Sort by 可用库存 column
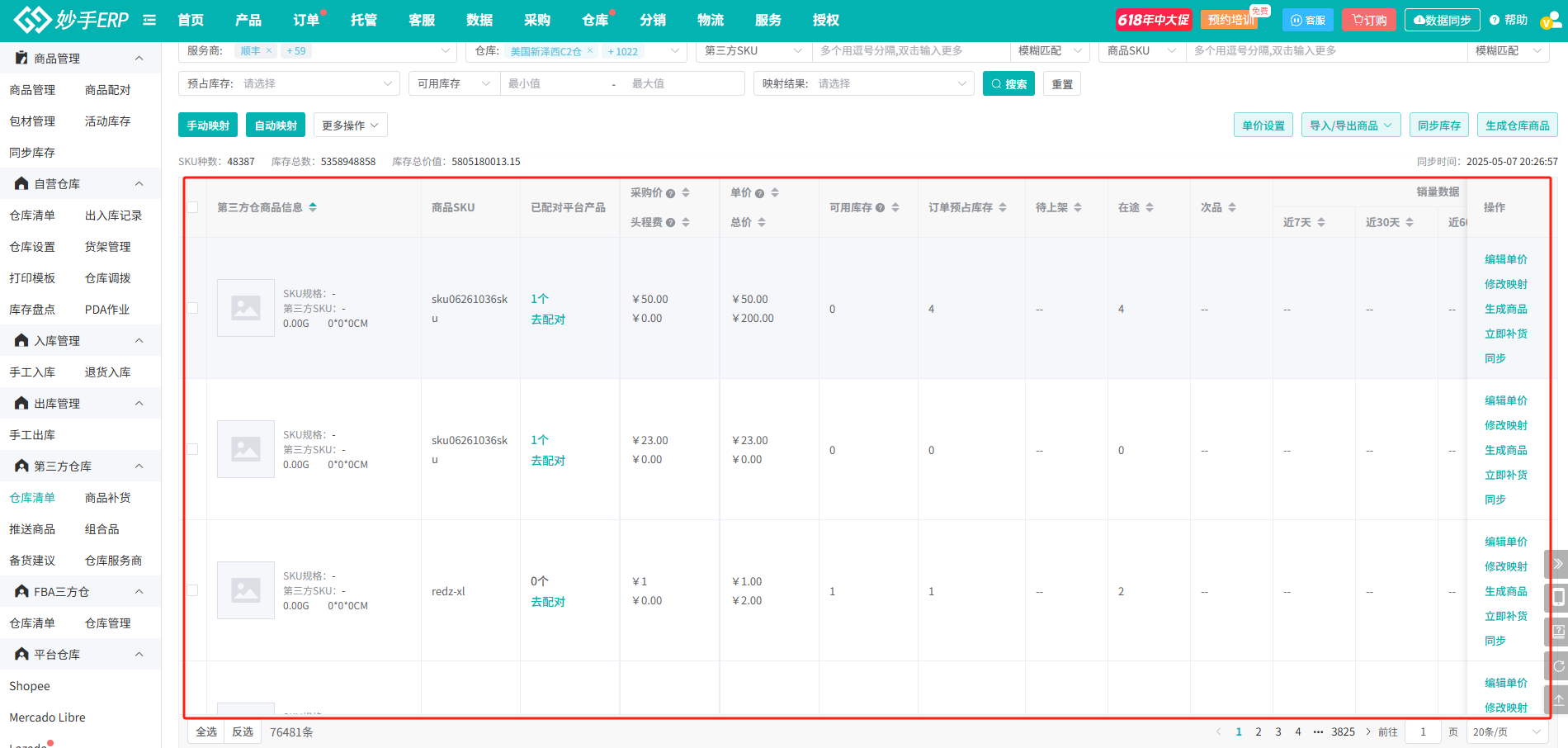This screenshot has height=748, width=1568. click(x=895, y=207)
